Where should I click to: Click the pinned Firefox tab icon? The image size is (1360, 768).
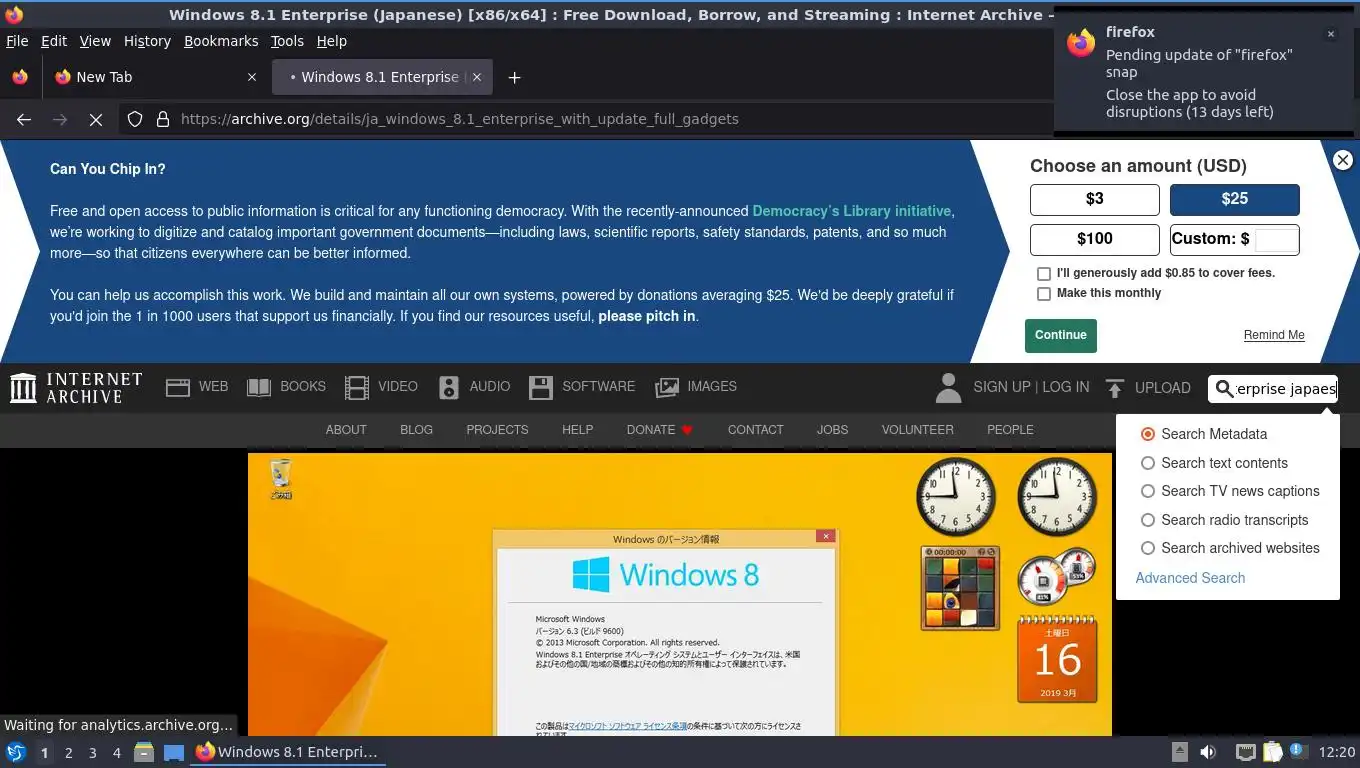[x=19, y=77]
